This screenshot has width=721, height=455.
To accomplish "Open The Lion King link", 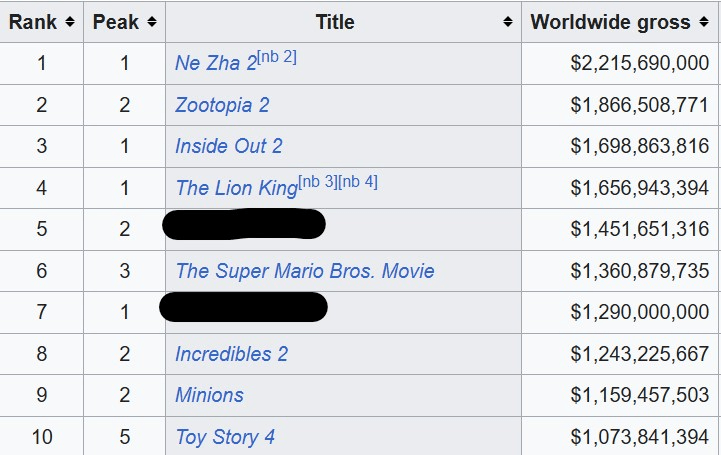I will 237,188.
